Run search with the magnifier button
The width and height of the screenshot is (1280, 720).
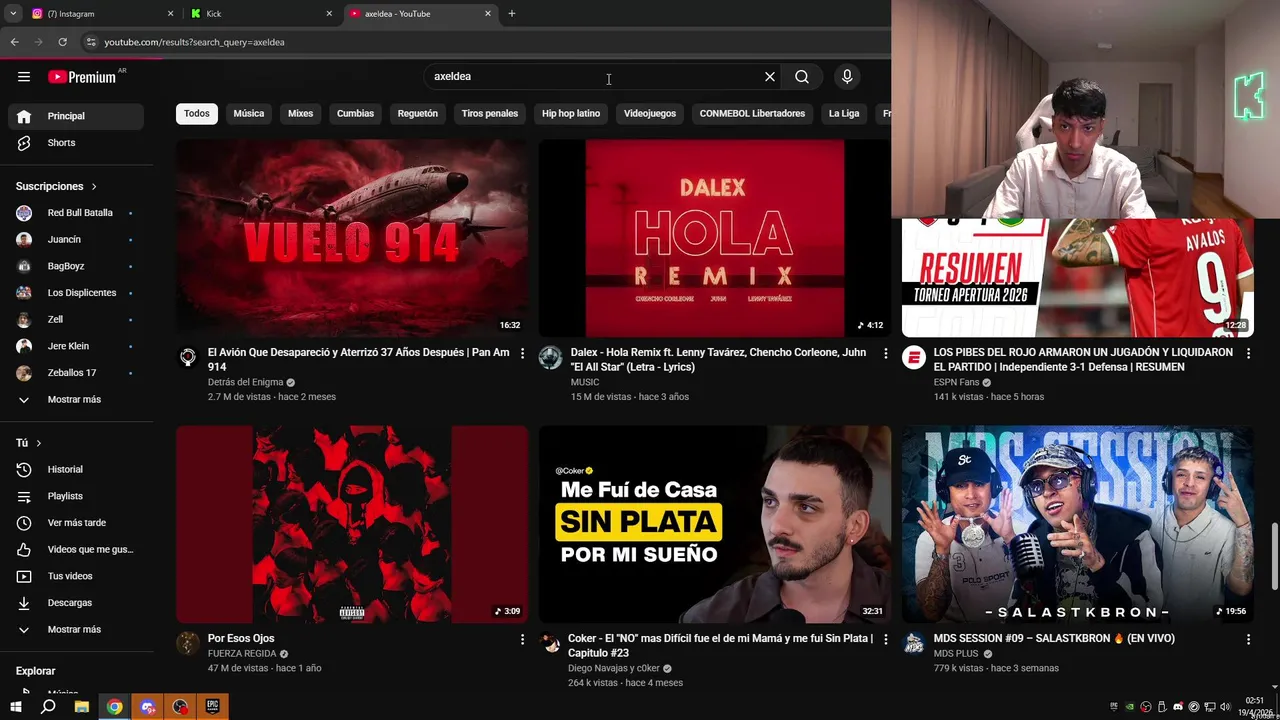point(802,77)
